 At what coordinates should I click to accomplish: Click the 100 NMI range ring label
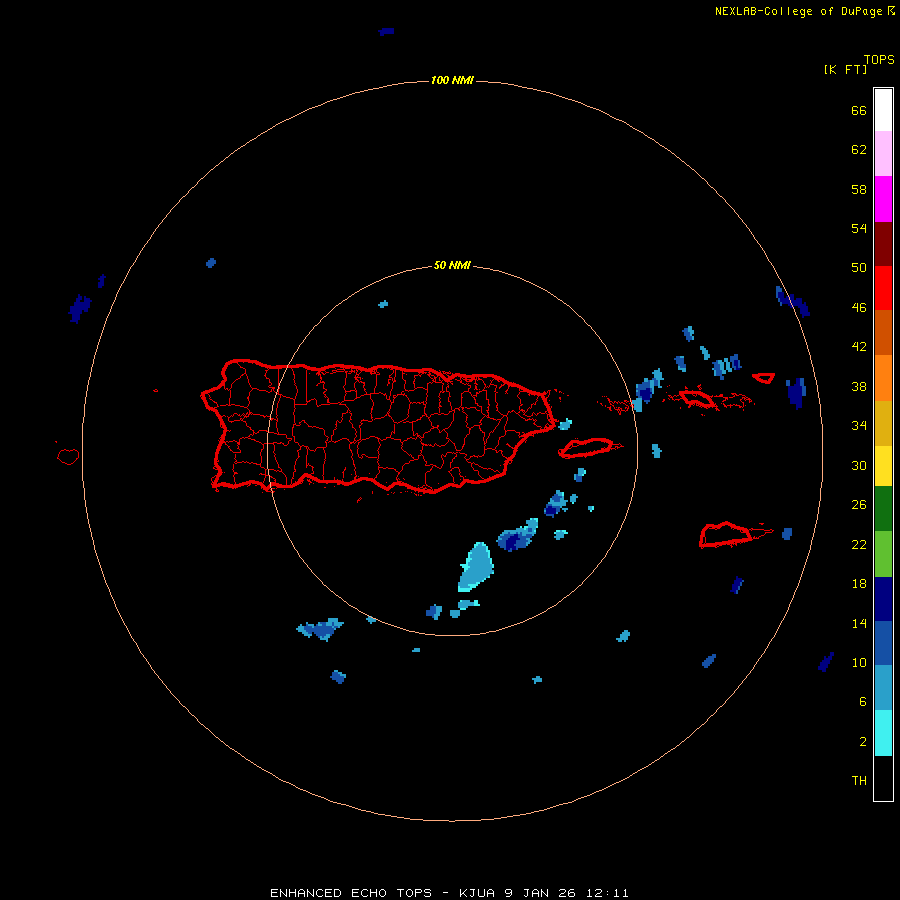click(x=452, y=80)
